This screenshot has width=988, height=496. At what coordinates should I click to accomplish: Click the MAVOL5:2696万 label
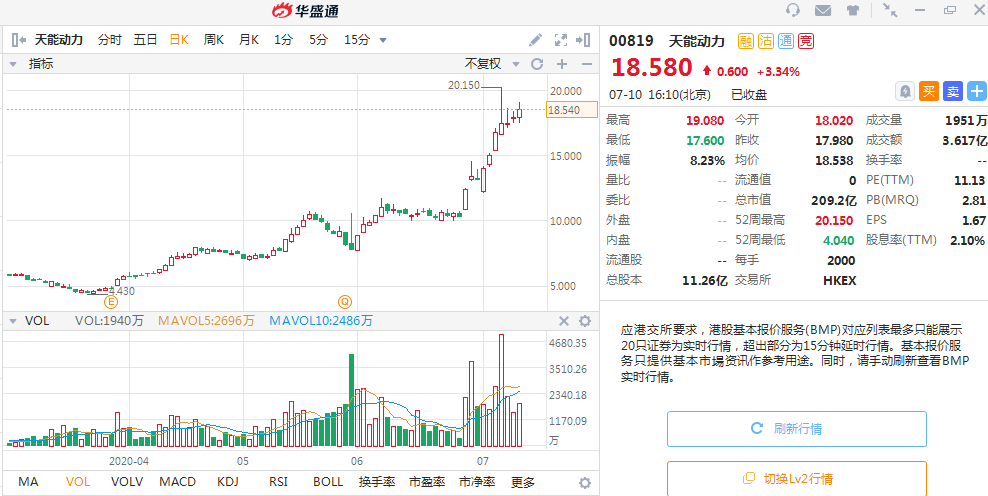click(206, 321)
